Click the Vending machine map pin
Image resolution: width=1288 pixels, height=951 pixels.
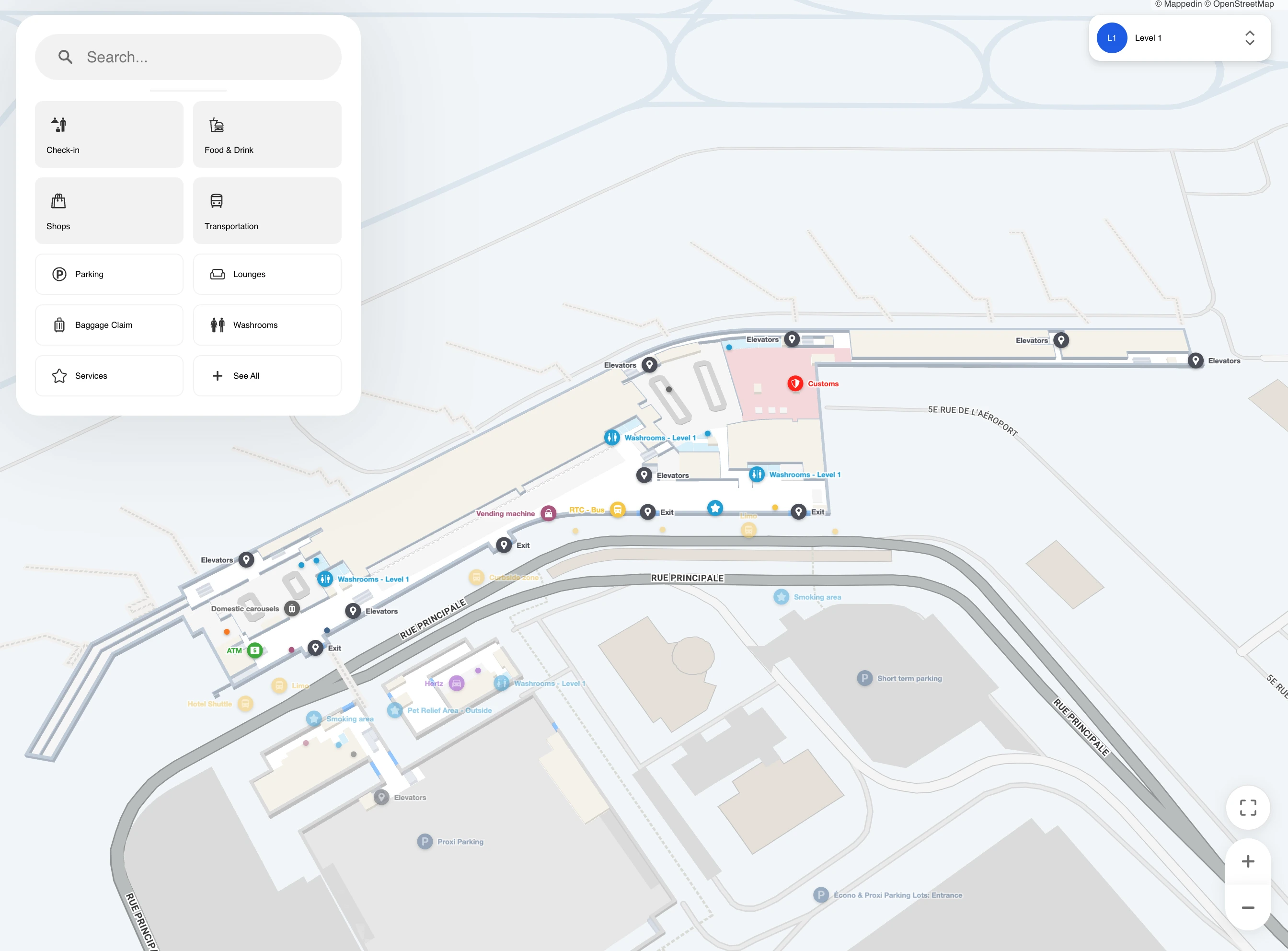(549, 513)
